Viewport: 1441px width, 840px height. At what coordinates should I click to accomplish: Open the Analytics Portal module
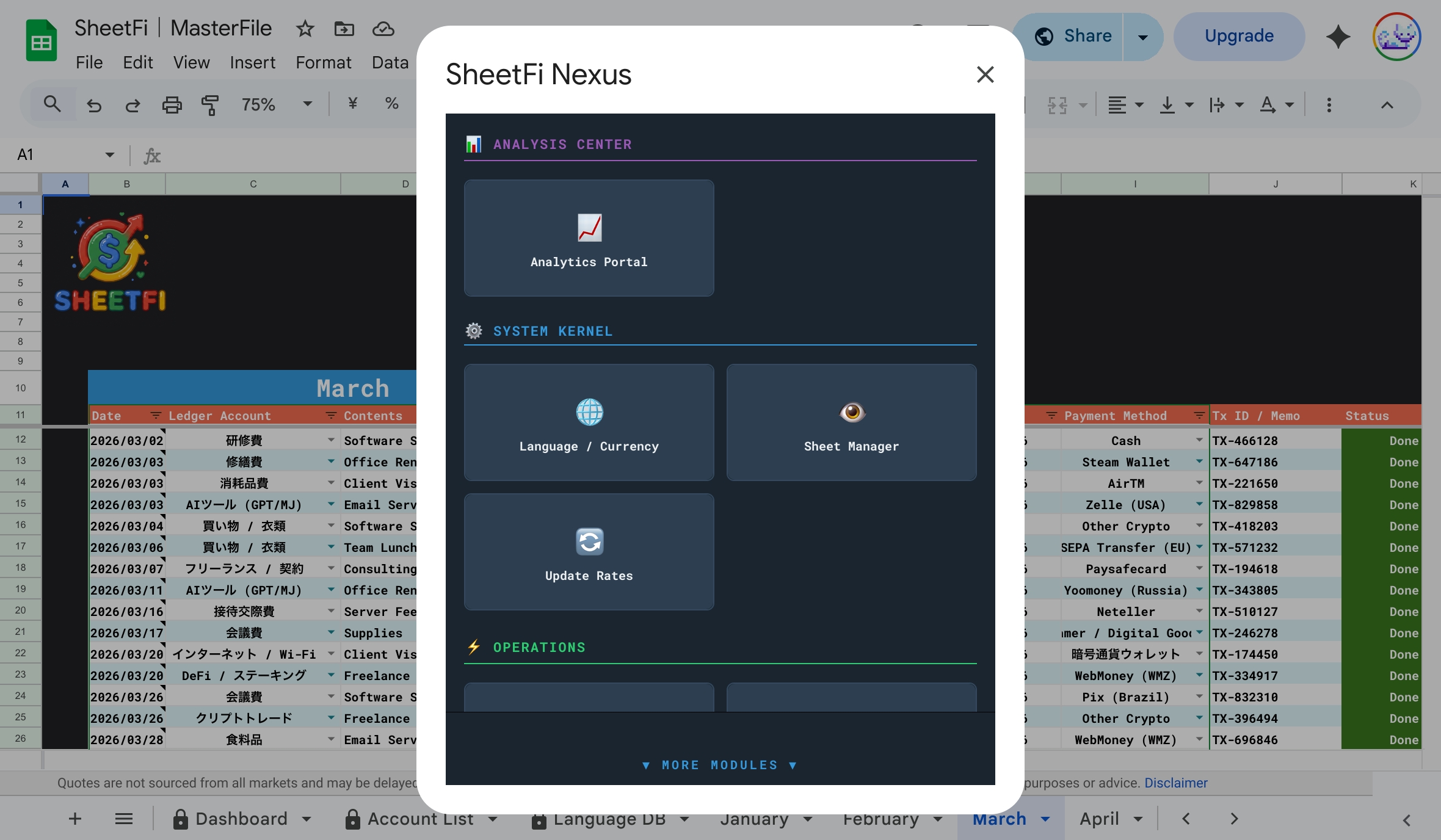click(x=589, y=238)
